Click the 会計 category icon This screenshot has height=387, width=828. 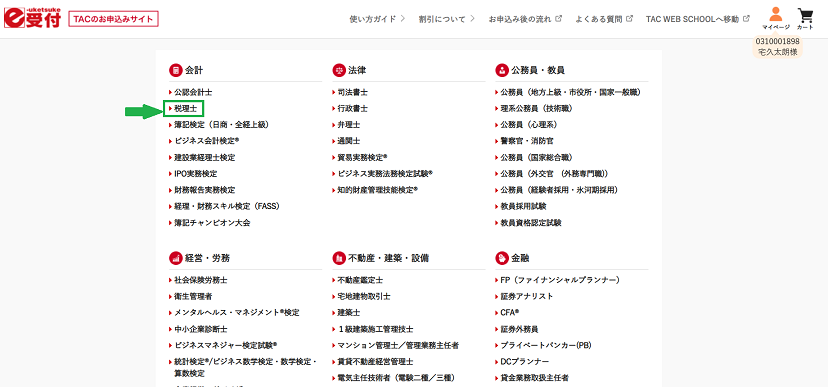click(175, 70)
